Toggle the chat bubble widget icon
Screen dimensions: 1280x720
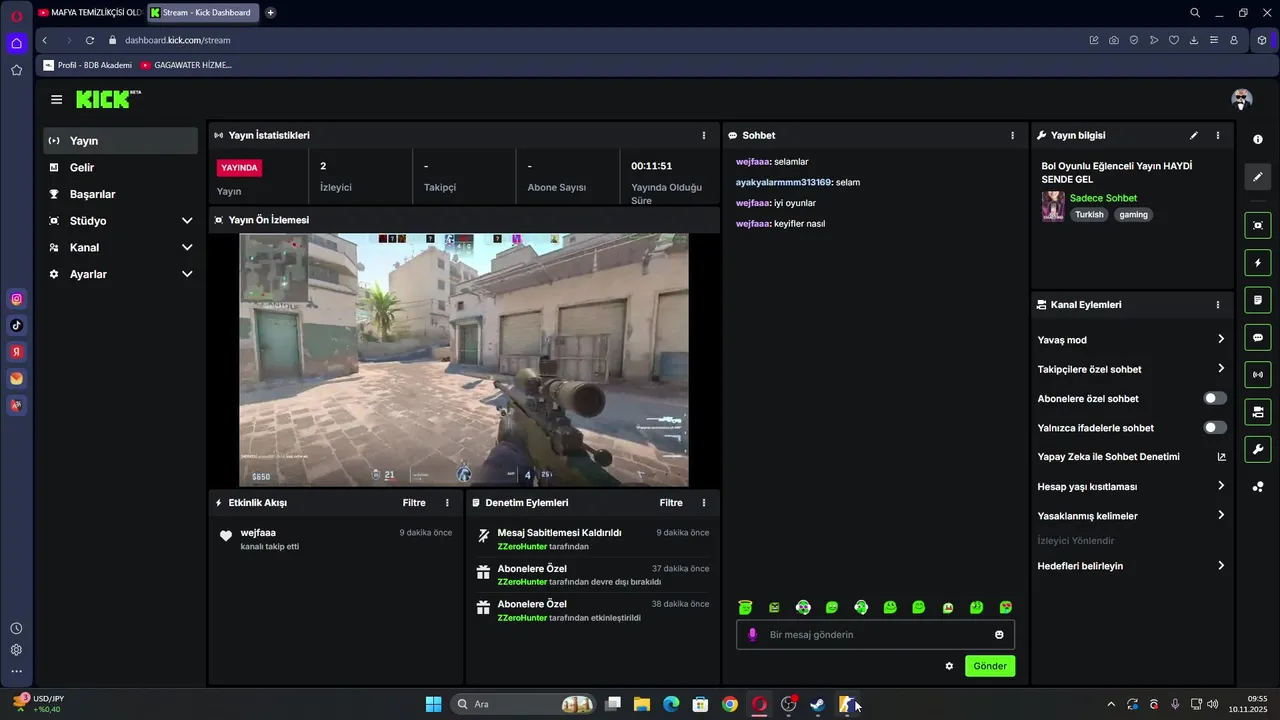pos(1258,337)
